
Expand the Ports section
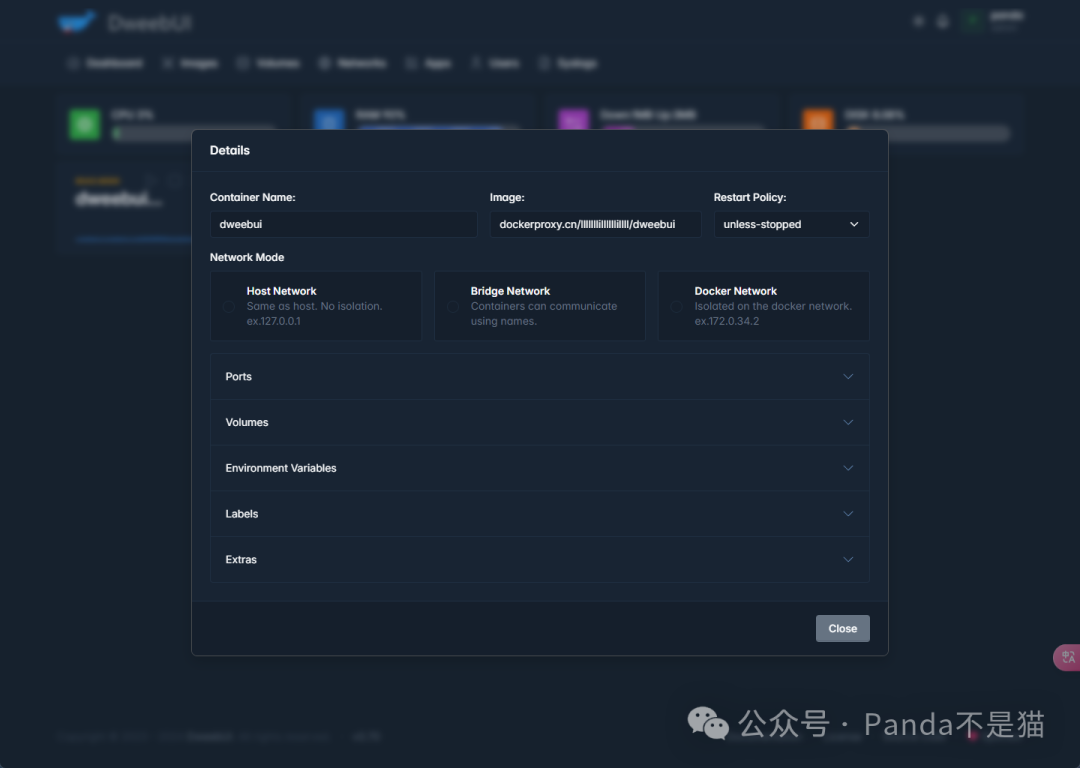[539, 377]
